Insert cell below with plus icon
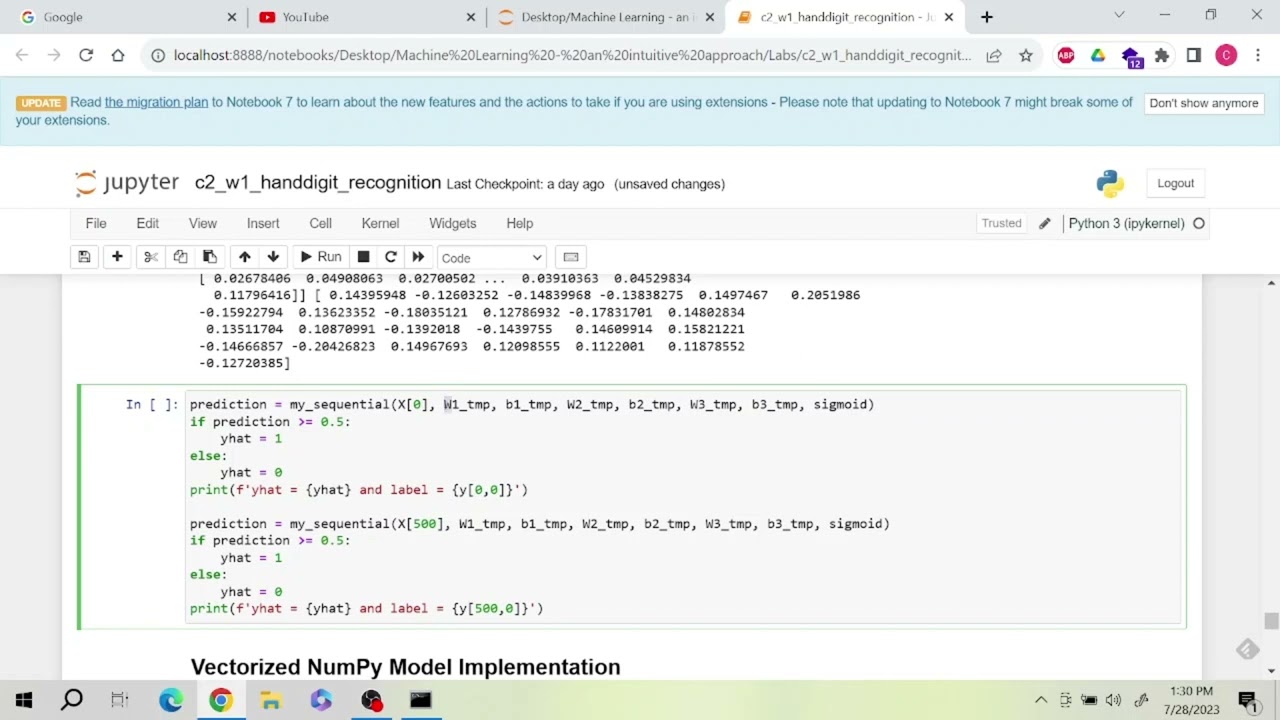This screenshot has height=720, width=1280. (117, 257)
